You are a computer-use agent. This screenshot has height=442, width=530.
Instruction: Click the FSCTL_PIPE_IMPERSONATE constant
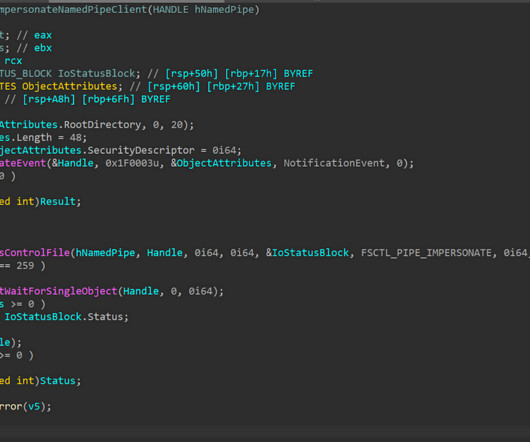426,253
